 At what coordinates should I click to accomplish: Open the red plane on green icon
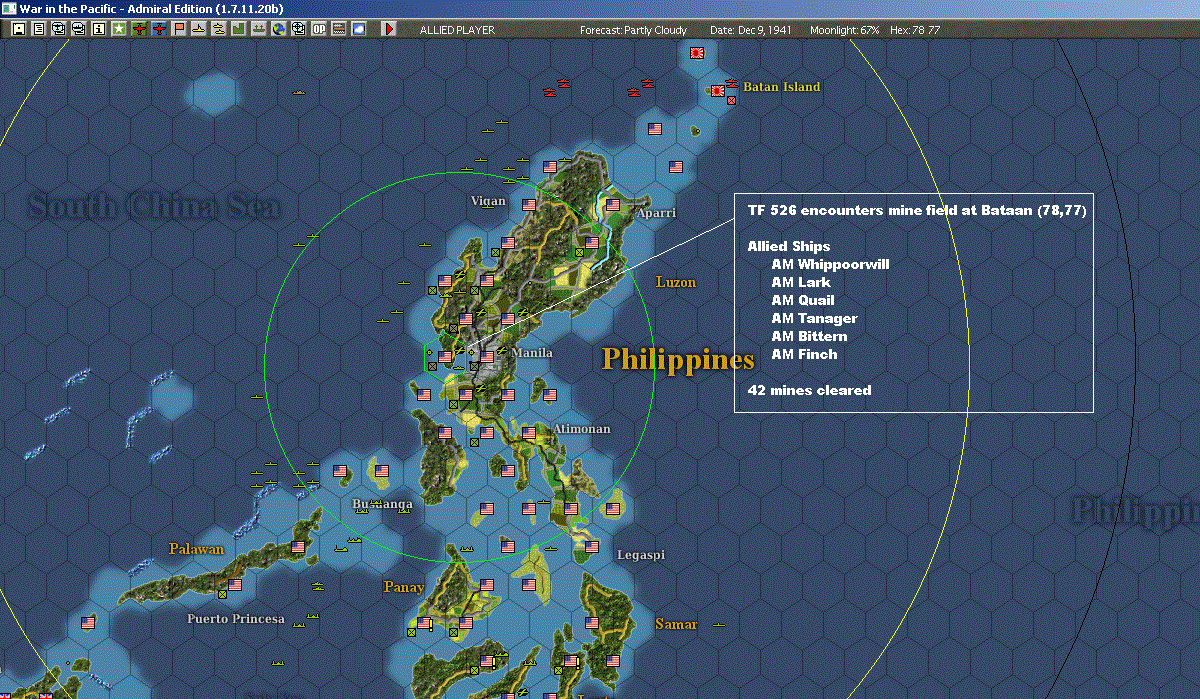(139, 29)
